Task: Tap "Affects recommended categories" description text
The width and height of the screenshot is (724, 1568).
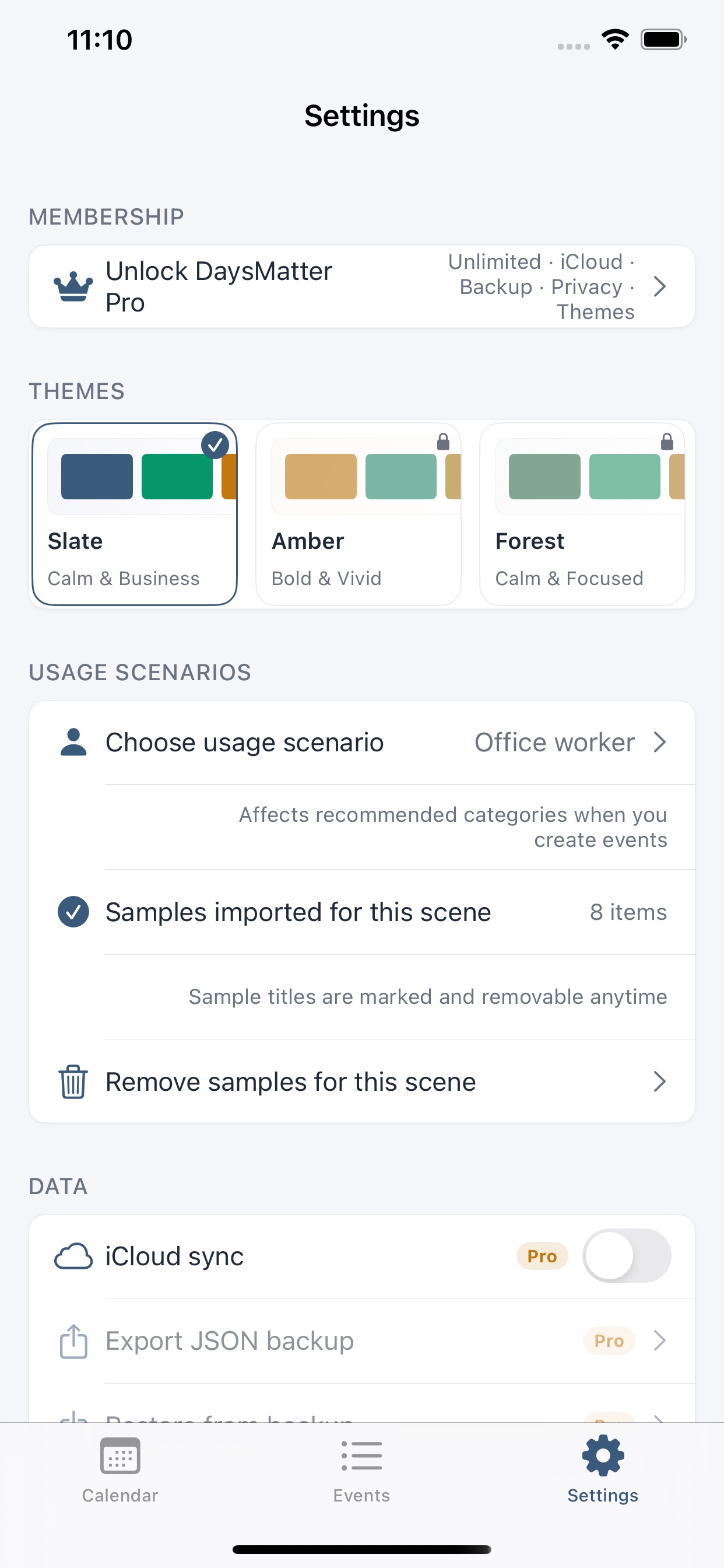Action: [454, 827]
